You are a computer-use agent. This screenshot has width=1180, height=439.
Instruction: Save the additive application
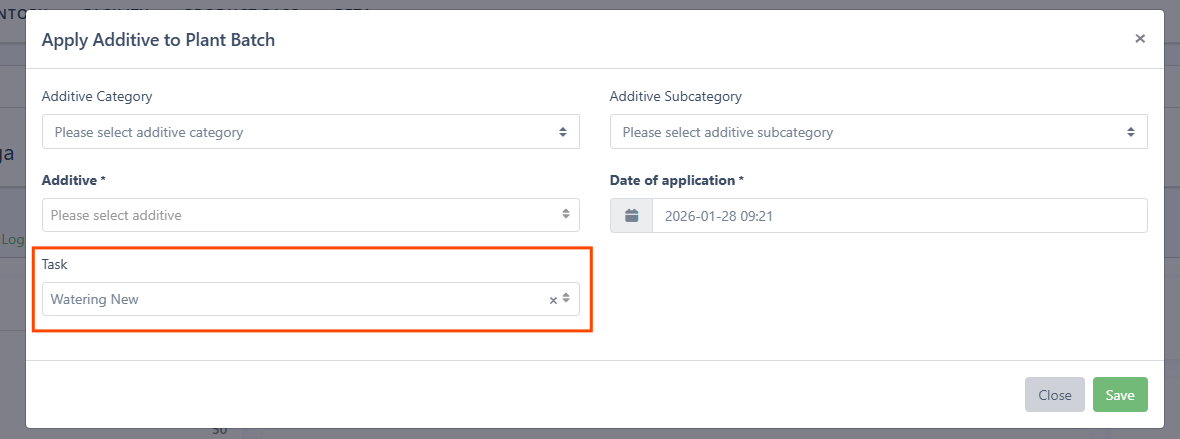pos(1120,395)
